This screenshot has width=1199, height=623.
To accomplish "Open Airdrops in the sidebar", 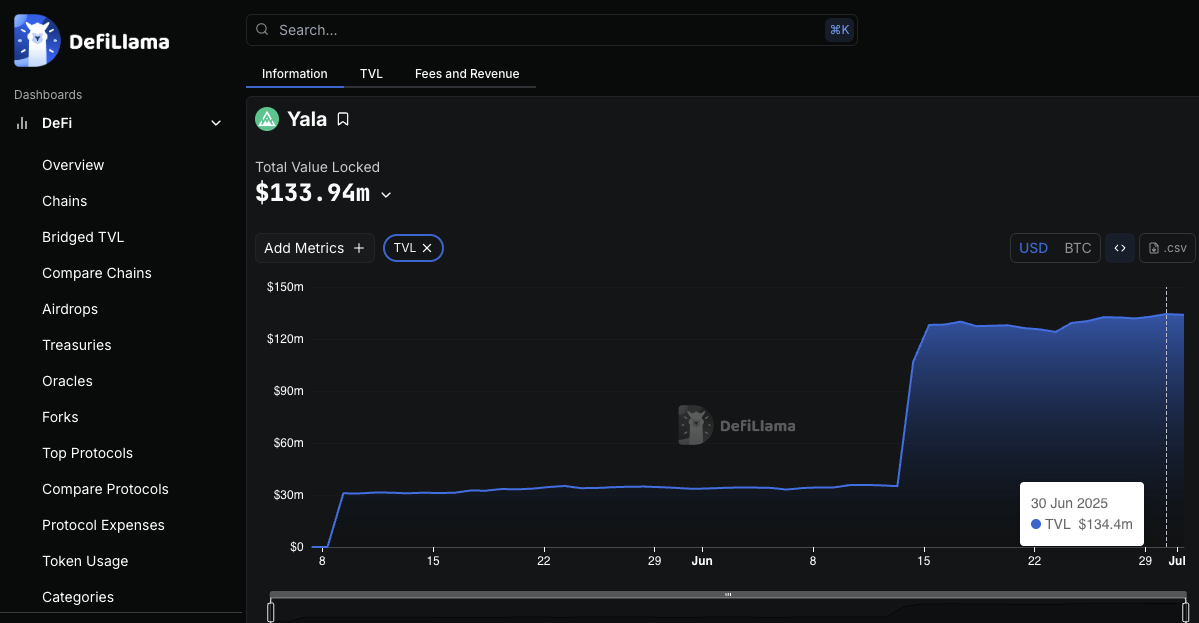I will pos(70,309).
